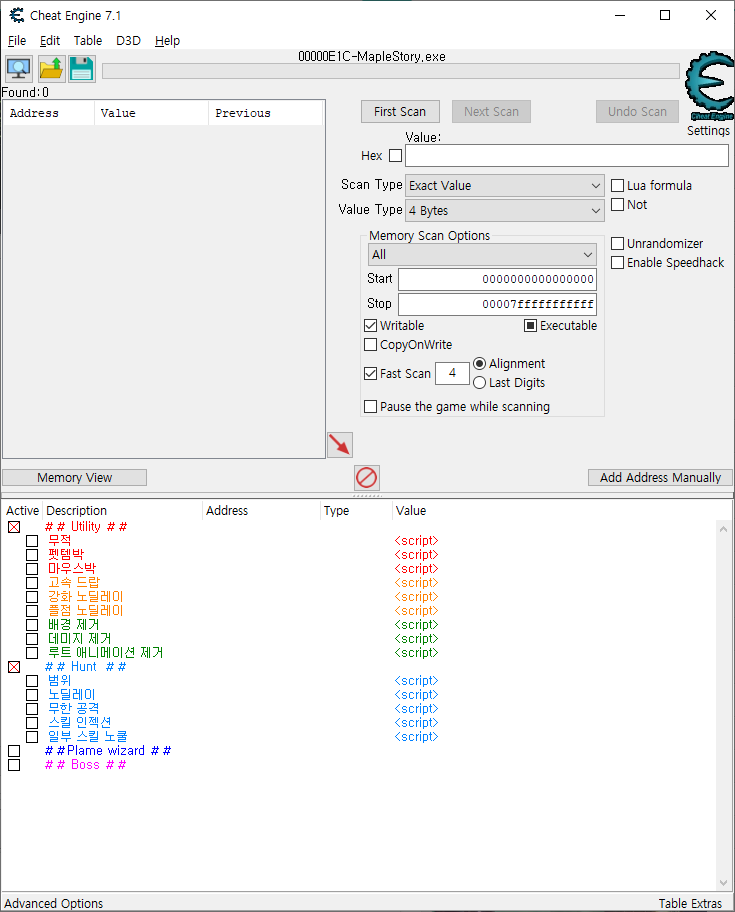This screenshot has width=735, height=912.
Task: Click the open process (computer) icon
Action: coord(18,69)
